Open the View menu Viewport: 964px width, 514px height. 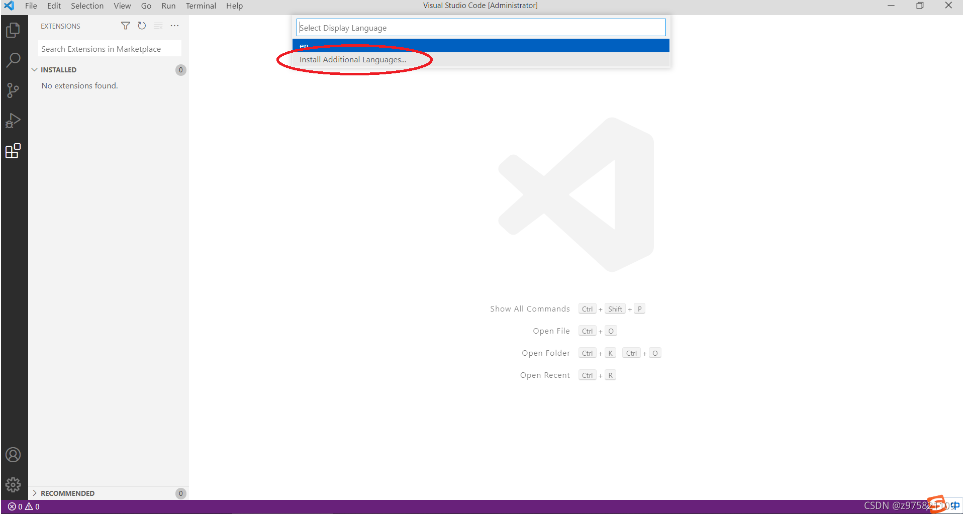click(x=122, y=6)
